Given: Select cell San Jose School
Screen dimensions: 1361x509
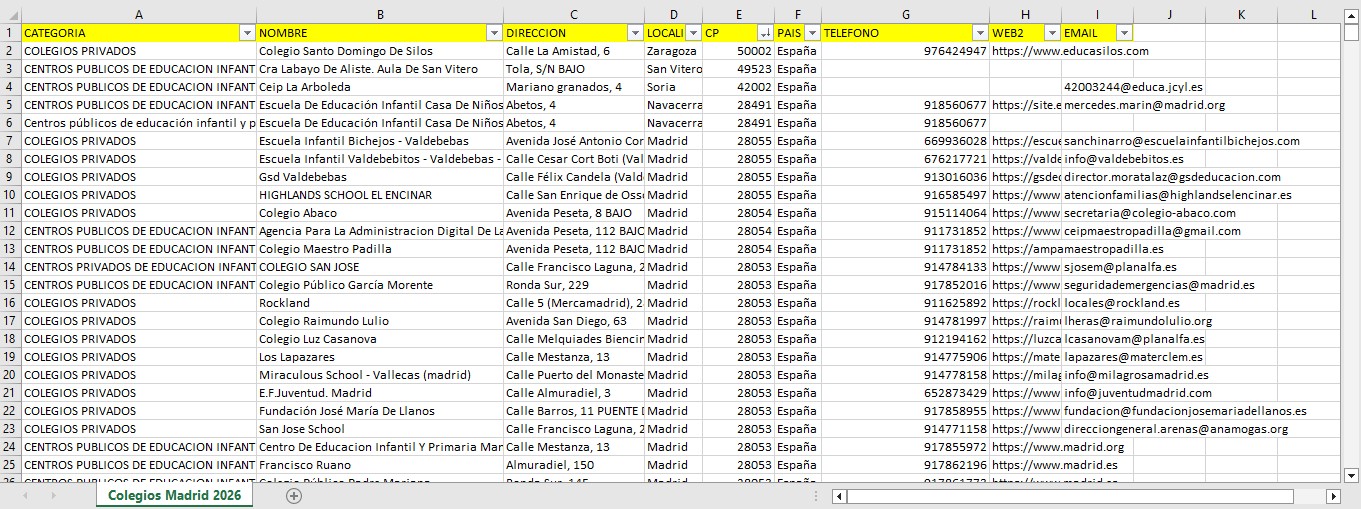Looking at the screenshot, I should pos(379,429).
